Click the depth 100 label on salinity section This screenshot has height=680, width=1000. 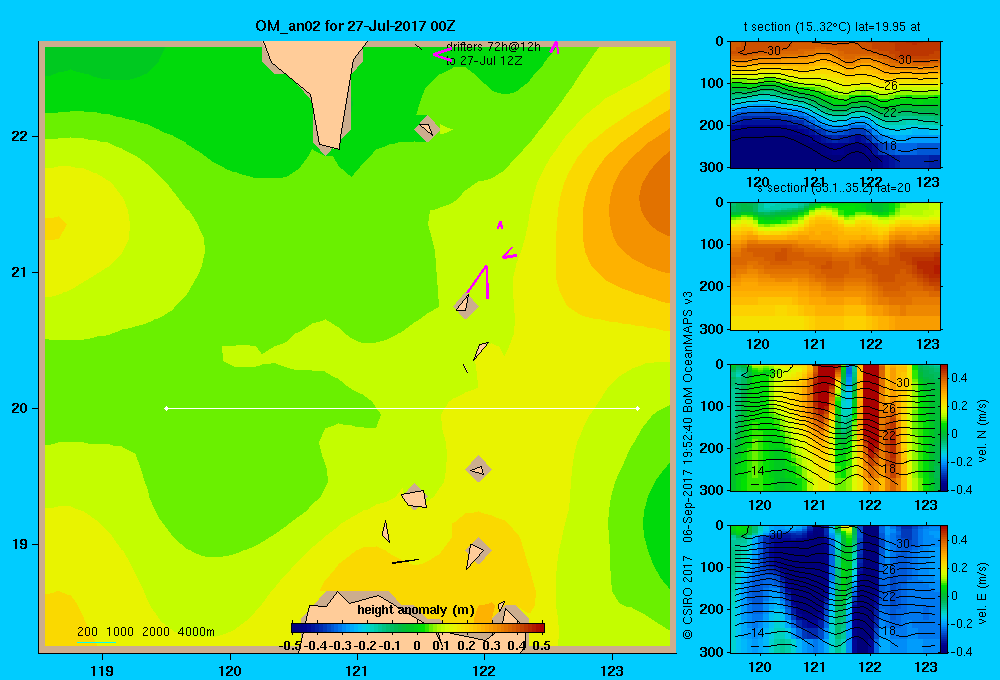[x=712, y=244]
